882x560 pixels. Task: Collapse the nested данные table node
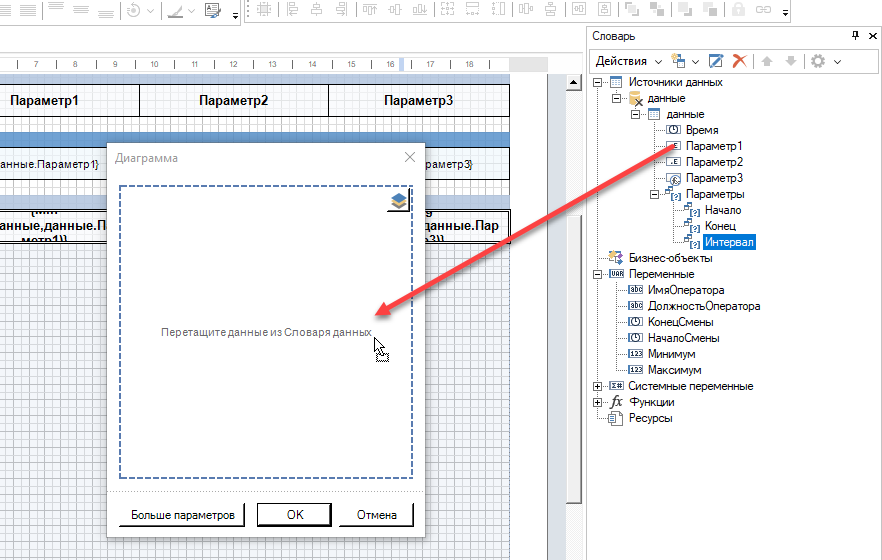click(636, 114)
